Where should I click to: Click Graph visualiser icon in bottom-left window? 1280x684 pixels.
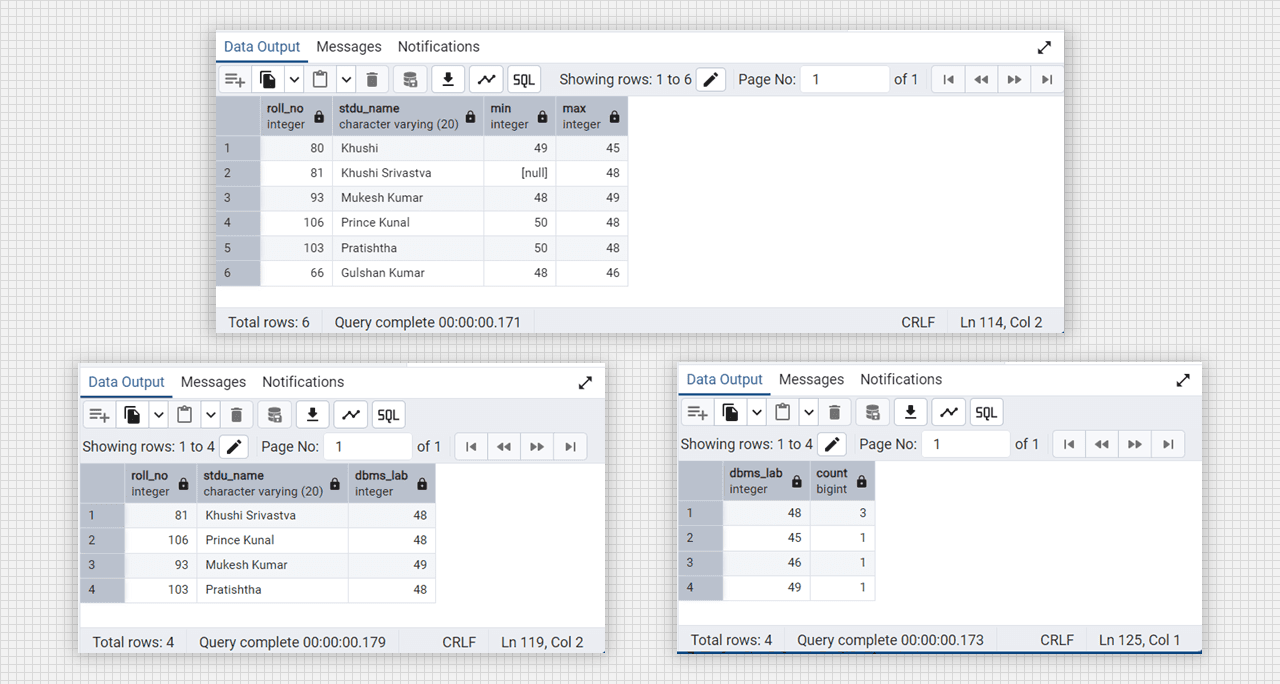point(350,415)
